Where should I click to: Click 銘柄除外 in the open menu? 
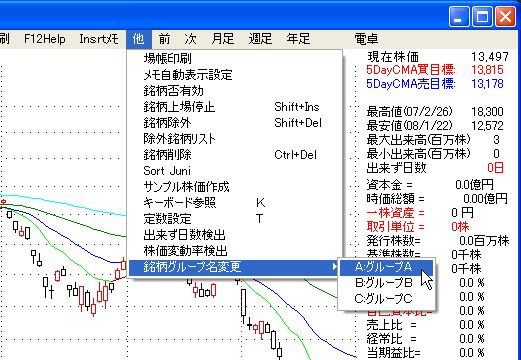[235, 123]
